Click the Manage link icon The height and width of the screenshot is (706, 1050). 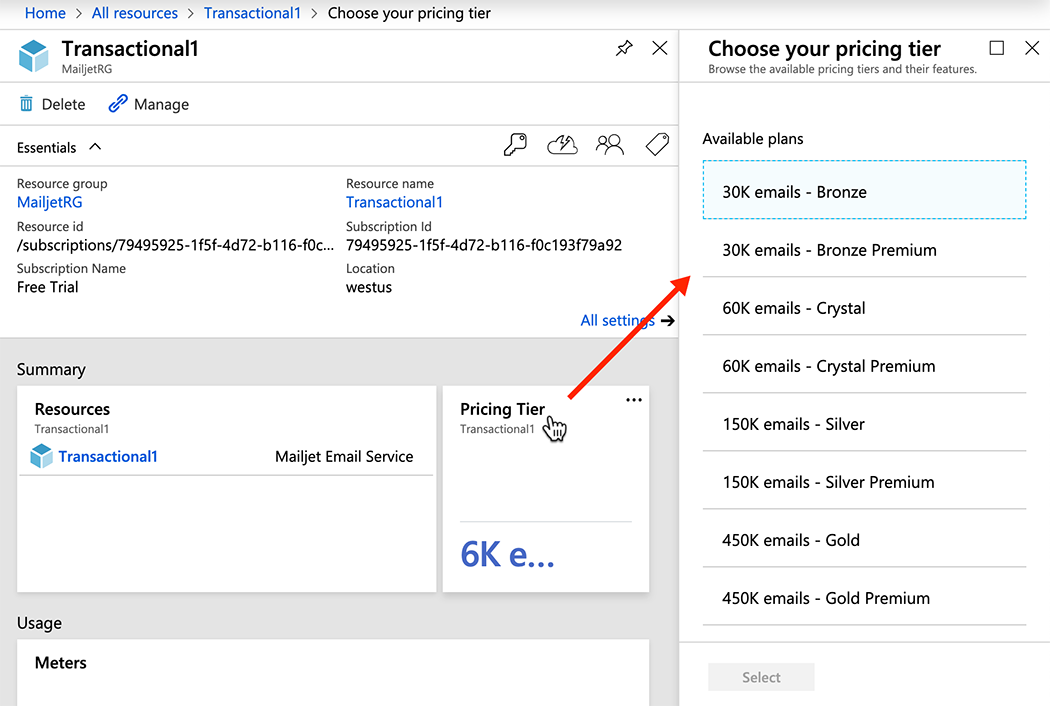tap(118, 104)
